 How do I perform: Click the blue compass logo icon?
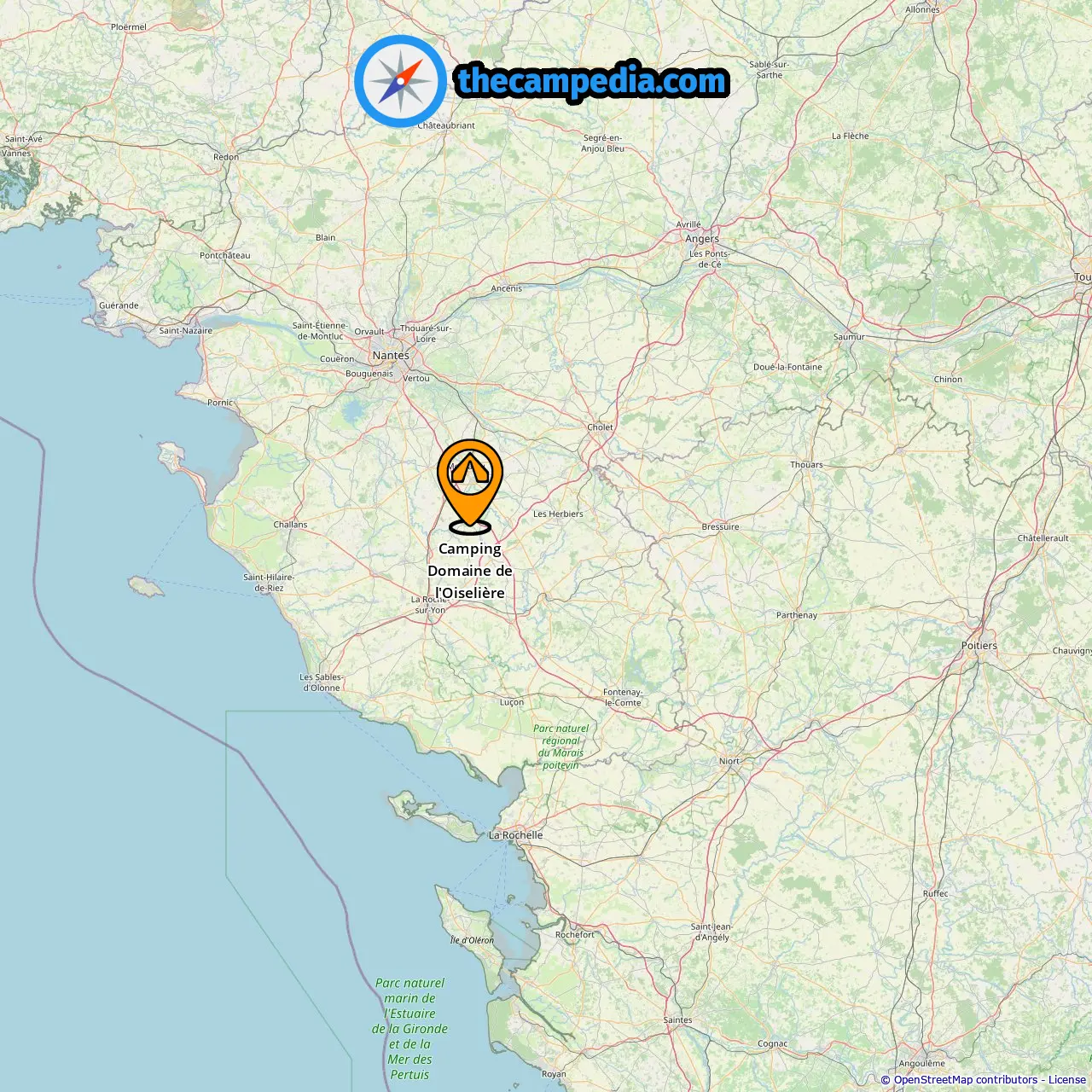coord(400,81)
